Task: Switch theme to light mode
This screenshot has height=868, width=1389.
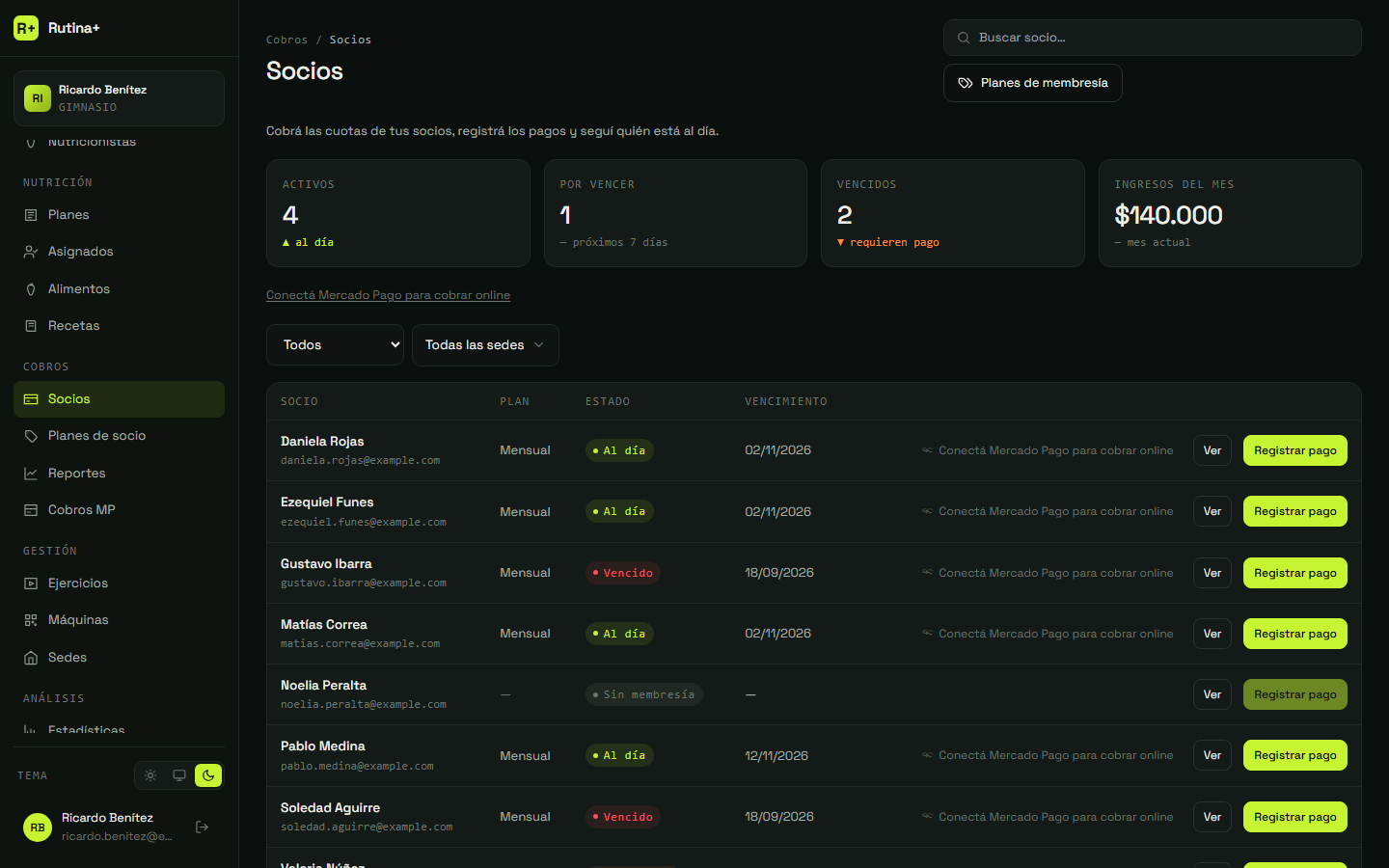Action: pyautogui.click(x=150, y=775)
